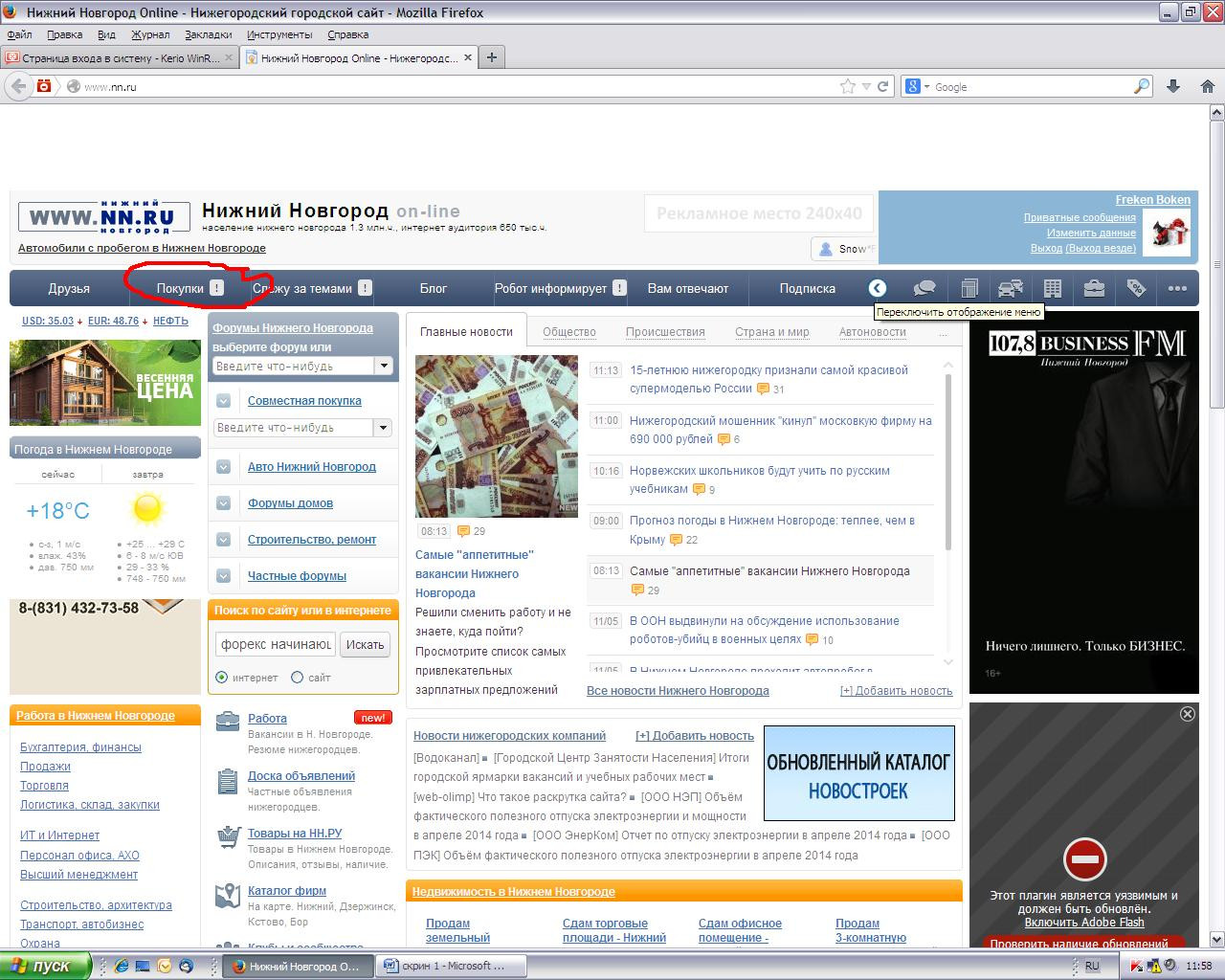This screenshot has height=980, width=1225.
Task: Open the Страна и мир news tab
Action: (772, 332)
